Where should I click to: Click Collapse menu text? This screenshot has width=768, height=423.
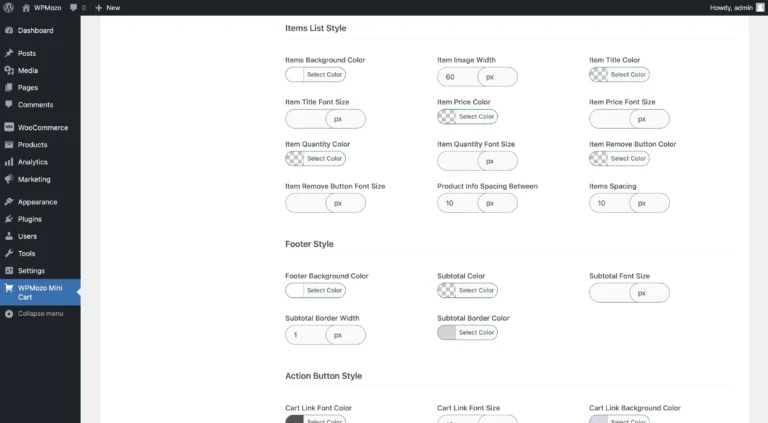click(41, 313)
